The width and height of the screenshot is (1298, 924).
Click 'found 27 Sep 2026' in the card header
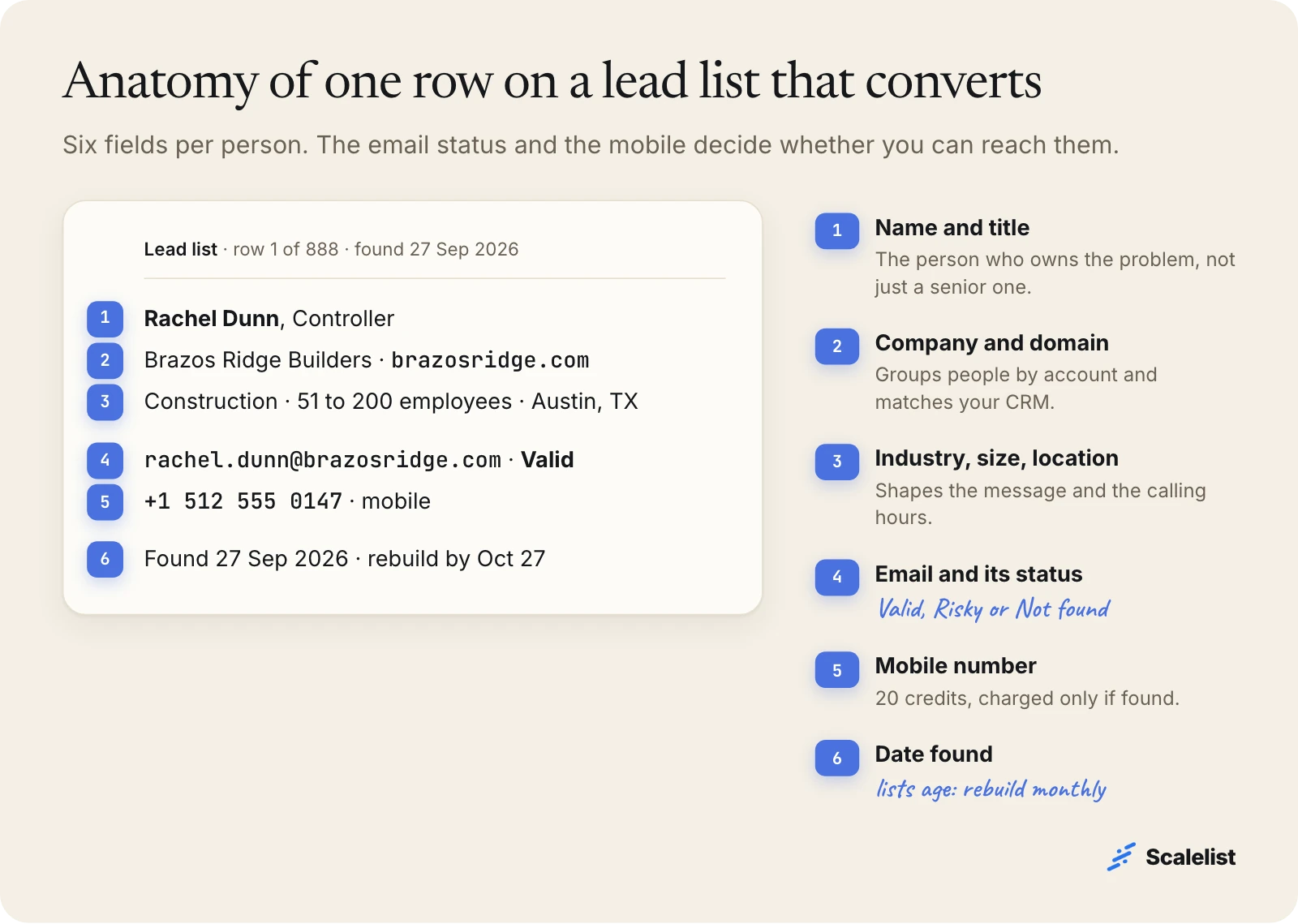click(436, 249)
